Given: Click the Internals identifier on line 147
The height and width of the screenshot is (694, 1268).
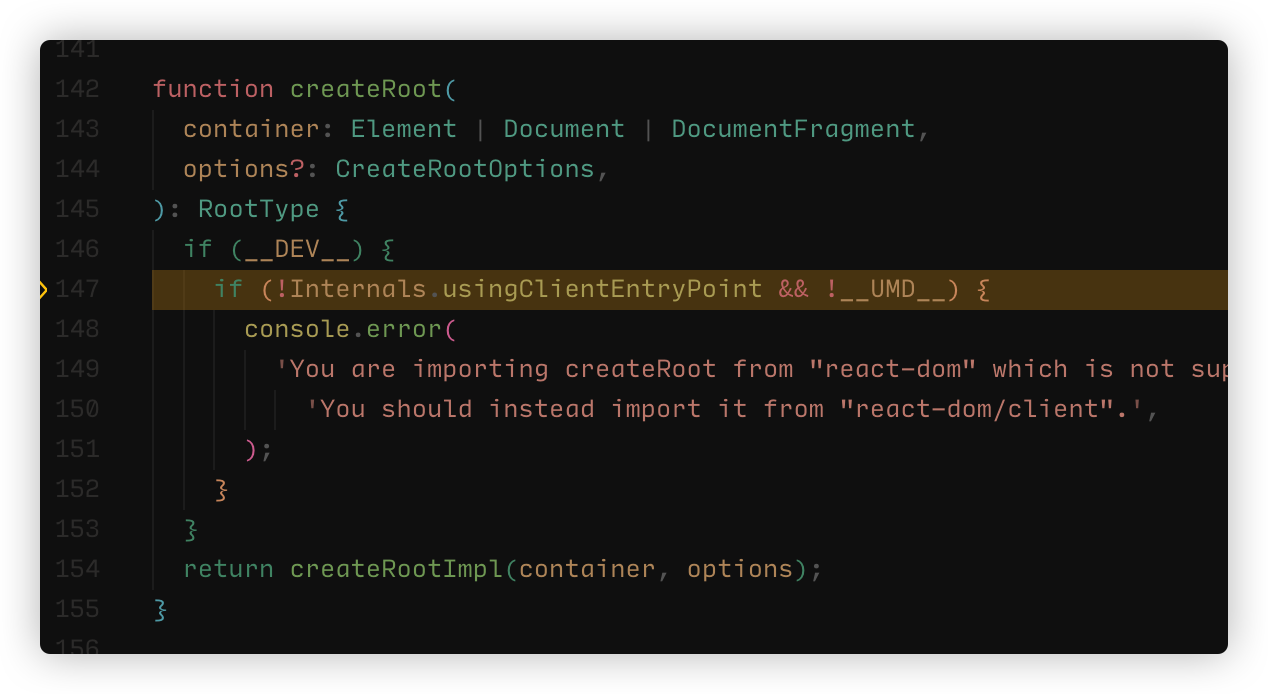Looking at the screenshot, I should 359,289.
